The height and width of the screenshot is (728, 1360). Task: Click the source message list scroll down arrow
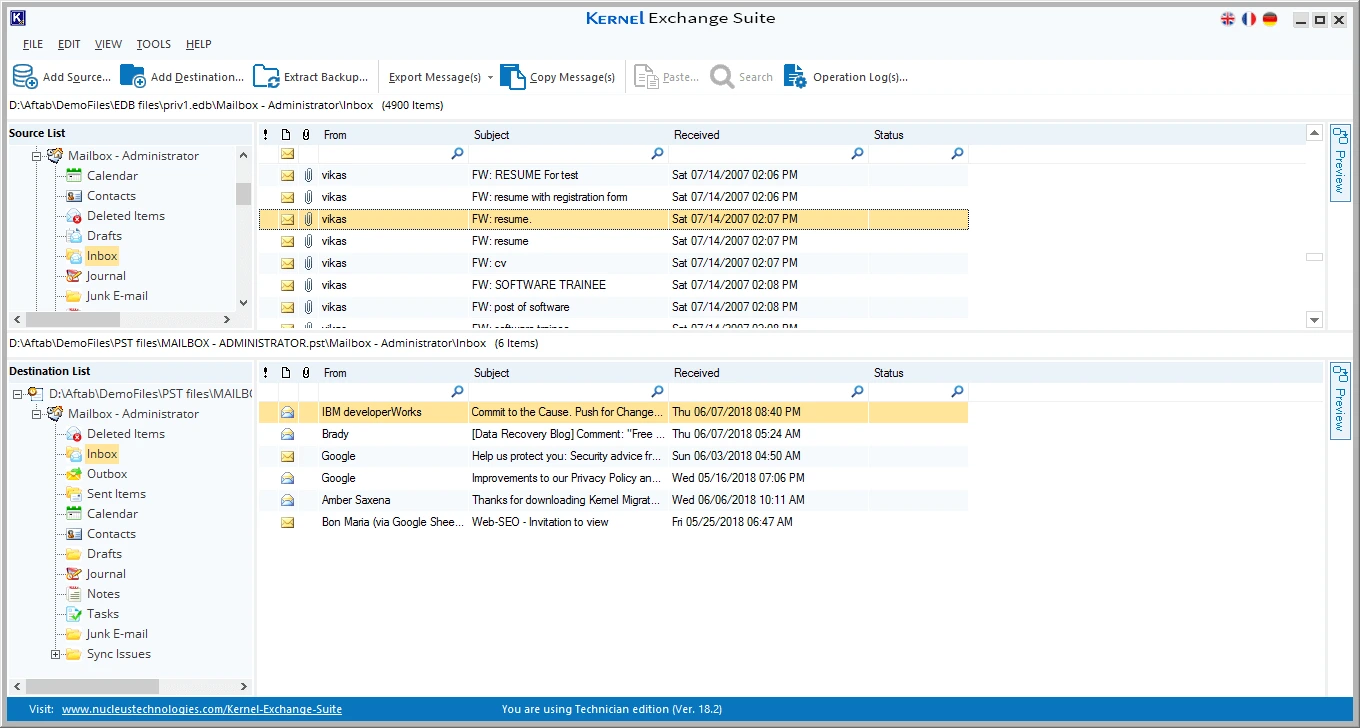1315,320
